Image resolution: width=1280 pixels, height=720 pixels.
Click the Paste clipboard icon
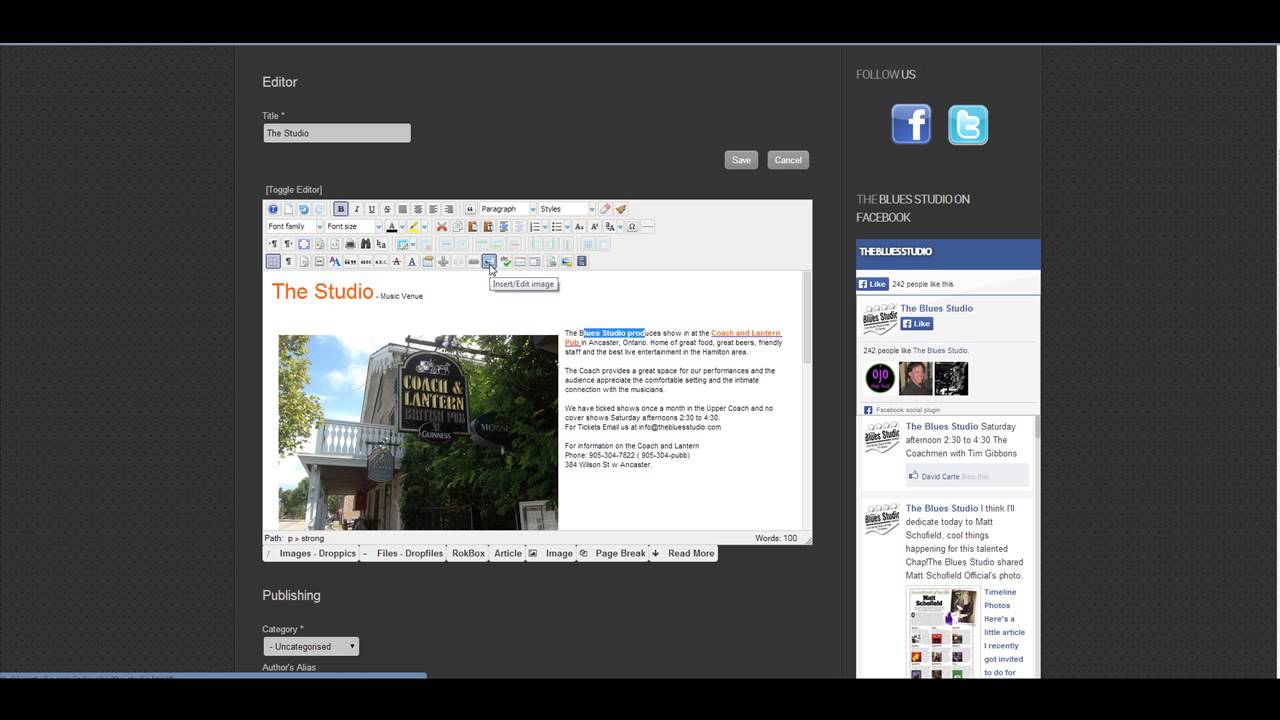click(473, 227)
